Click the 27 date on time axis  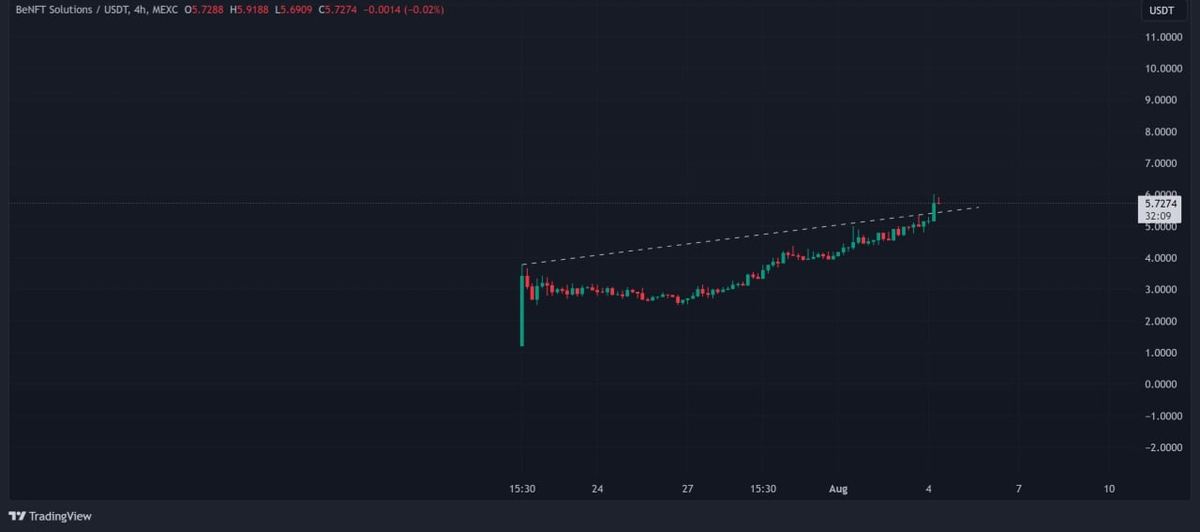pos(688,489)
